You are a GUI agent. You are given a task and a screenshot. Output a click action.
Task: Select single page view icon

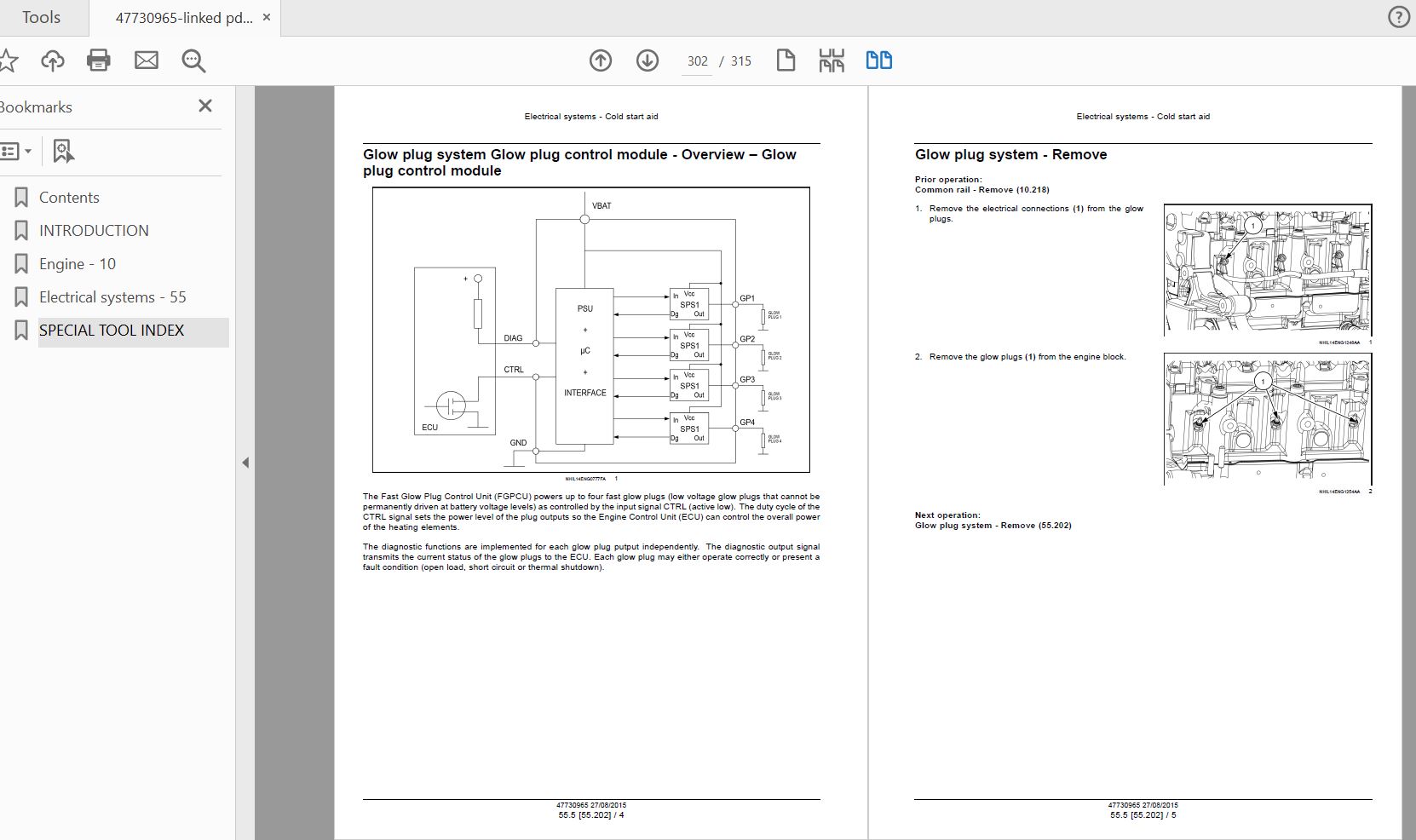[x=786, y=60]
